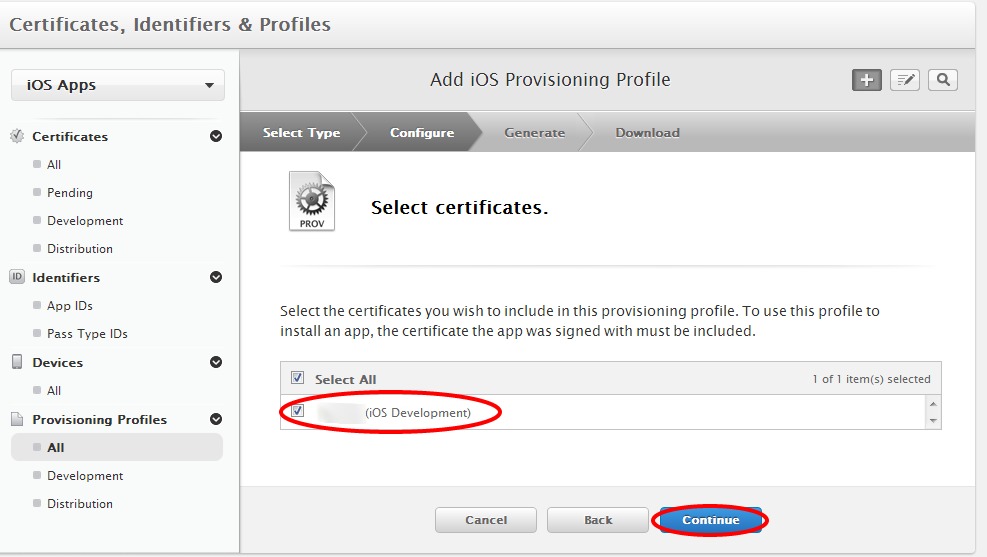This screenshot has width=987, height=557.
Task: Click the edit pencil icon
Action: tap(905, 80)
